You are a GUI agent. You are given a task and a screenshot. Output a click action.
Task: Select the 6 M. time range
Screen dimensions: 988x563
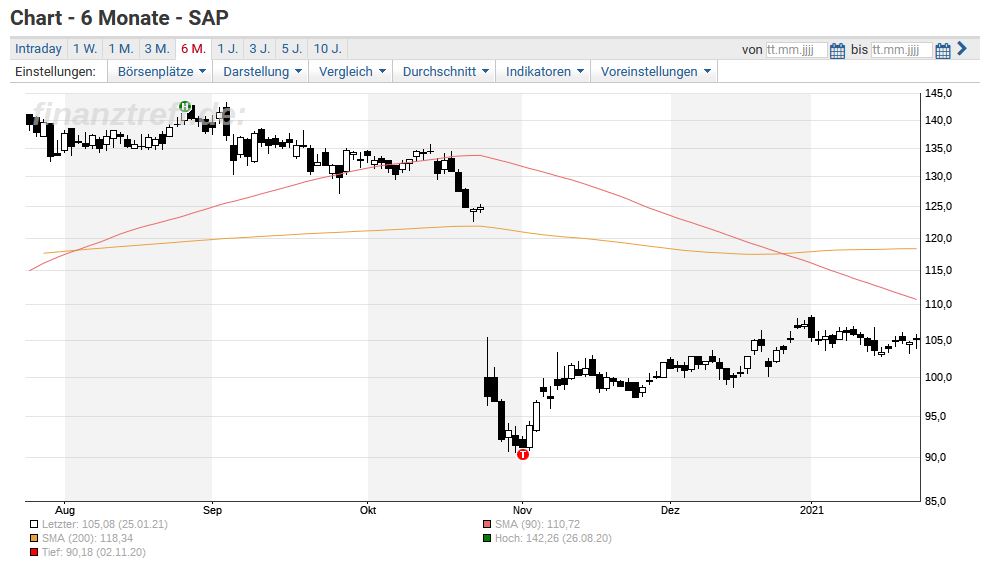click(193, 48)
